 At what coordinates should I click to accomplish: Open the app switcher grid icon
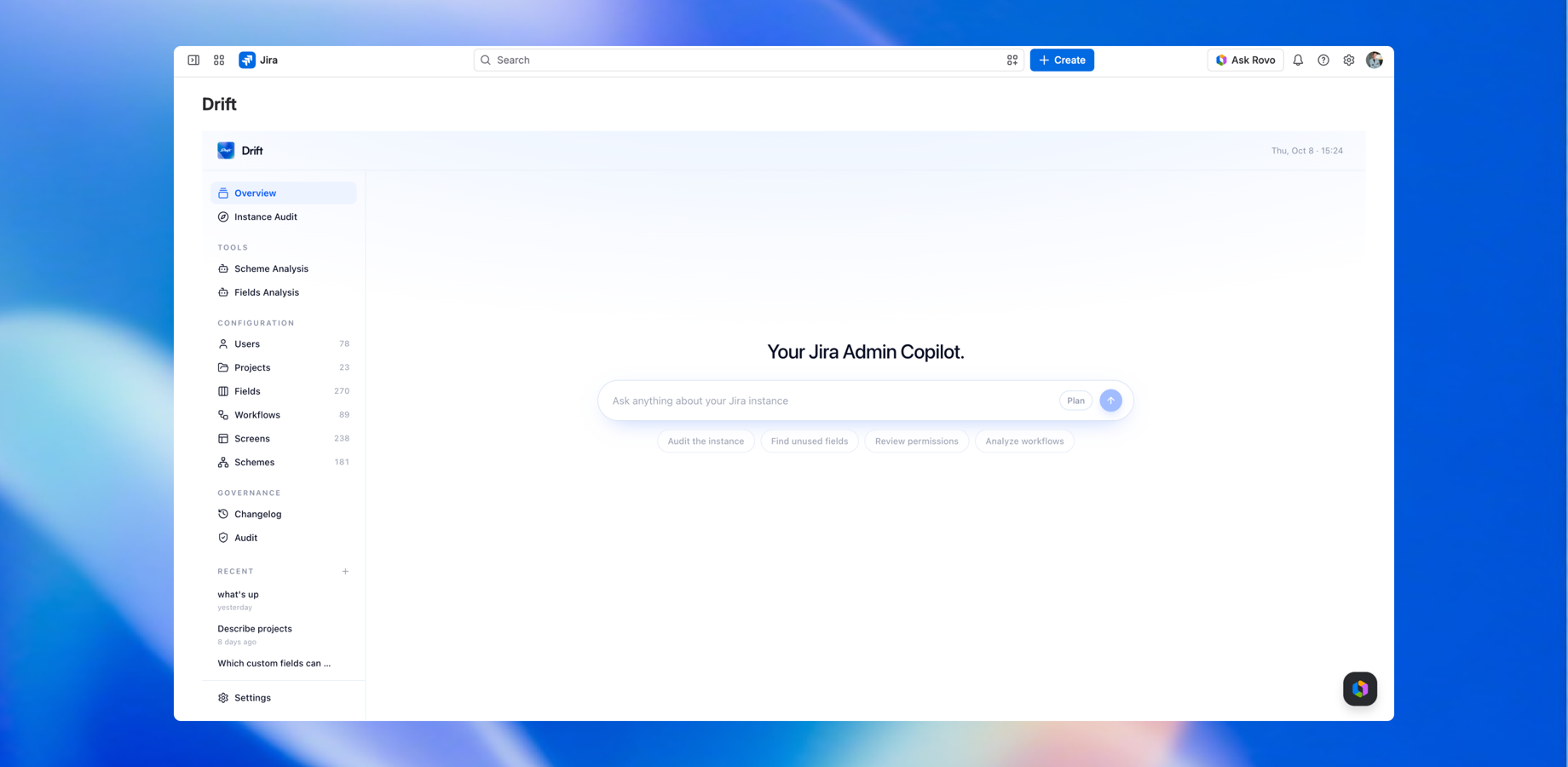coord(219,61)
